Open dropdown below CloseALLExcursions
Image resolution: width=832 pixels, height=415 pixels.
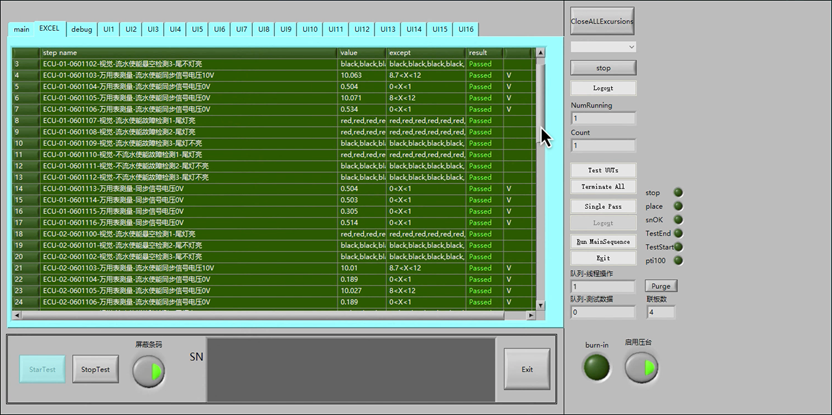tap(603, 46)
